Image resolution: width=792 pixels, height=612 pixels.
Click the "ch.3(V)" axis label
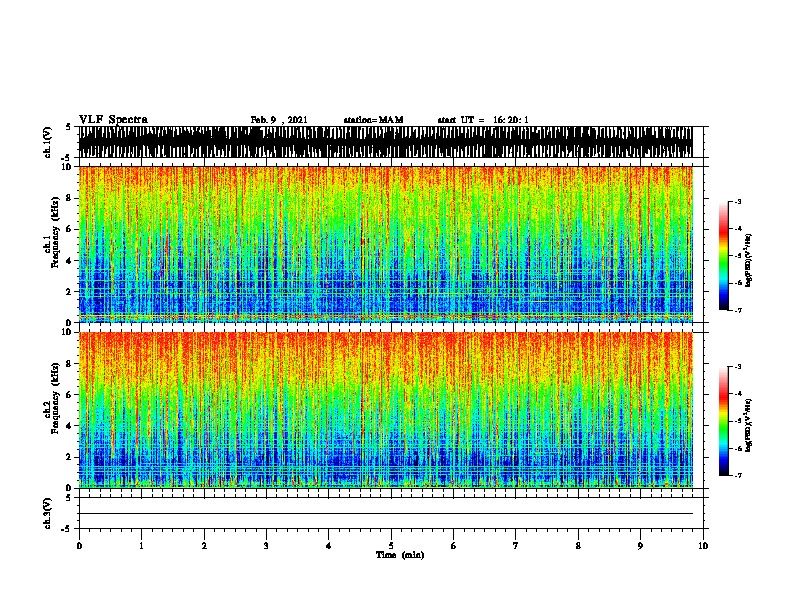47,513
